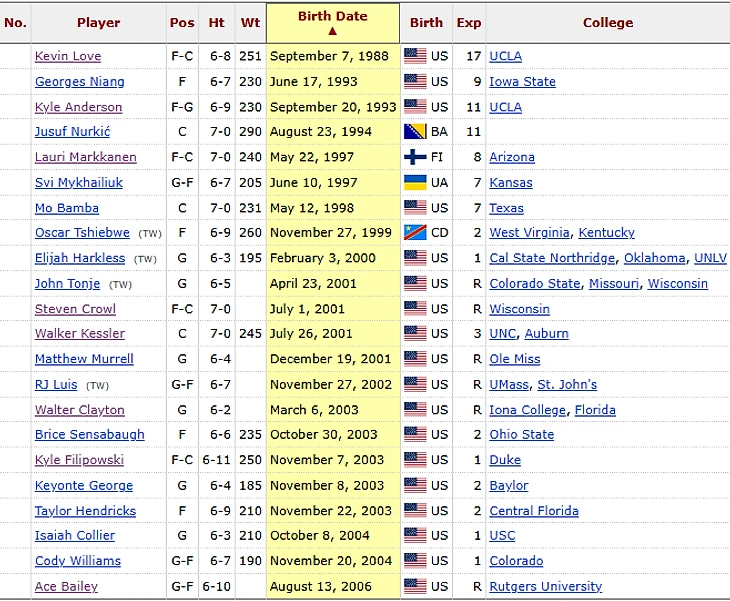730x601 pixels.
Task: Open Lauri Markkanen player link
Action: tap(86, 157)
